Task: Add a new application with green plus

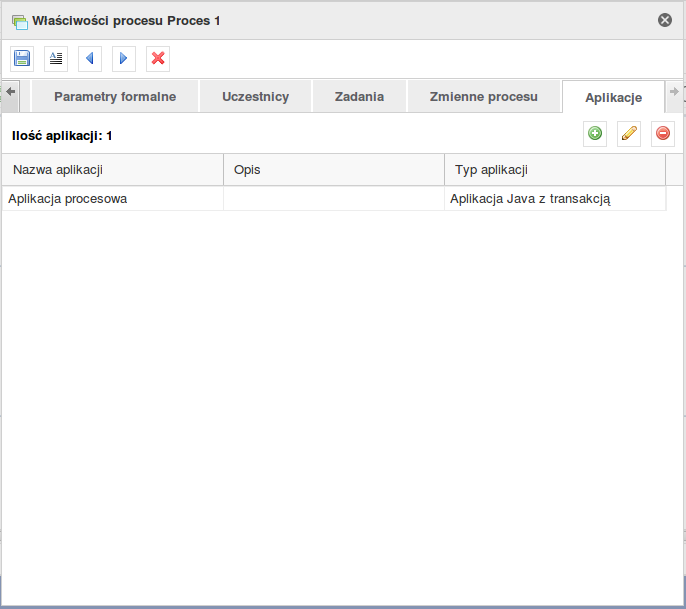Action: click(x=595, y=134)
